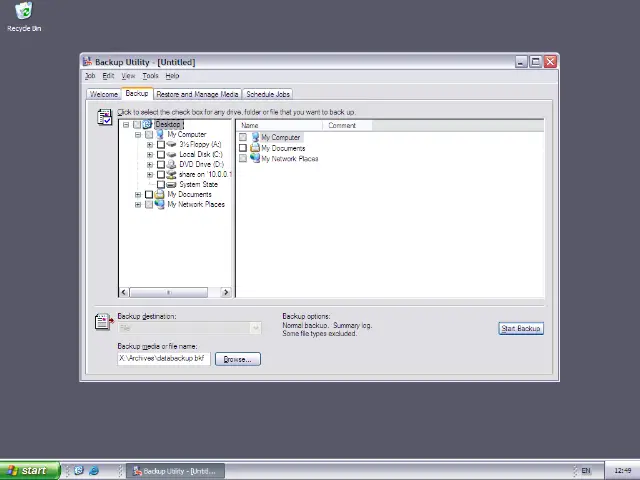The image size is (640, 480).
Task: Click My Network Places icon in right pane
Action: 255,158
